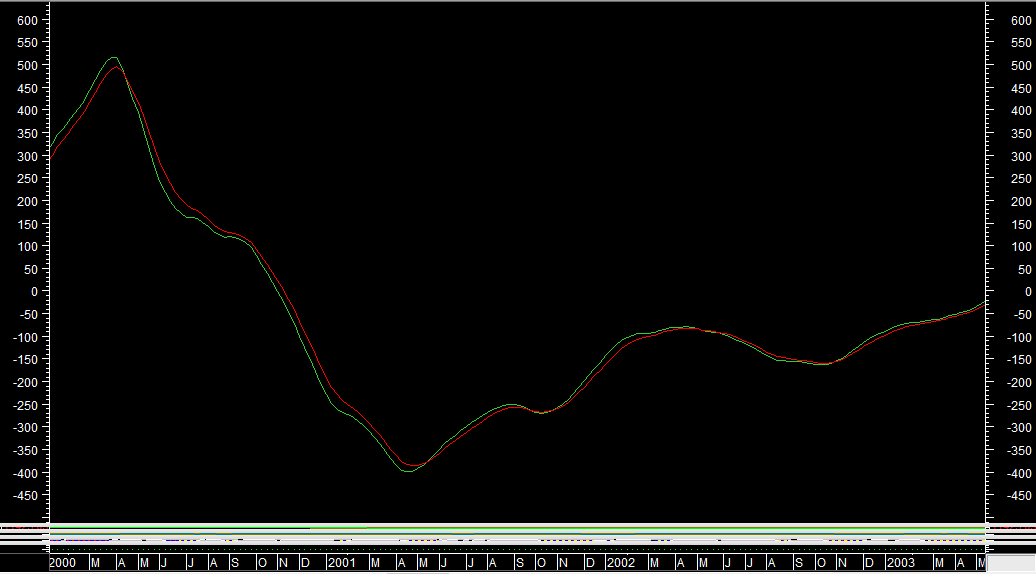The width and height of the screenshot is (1036, 574).
Task: Click the 500 label on the right axis
Action: (x=1019, y=65)
